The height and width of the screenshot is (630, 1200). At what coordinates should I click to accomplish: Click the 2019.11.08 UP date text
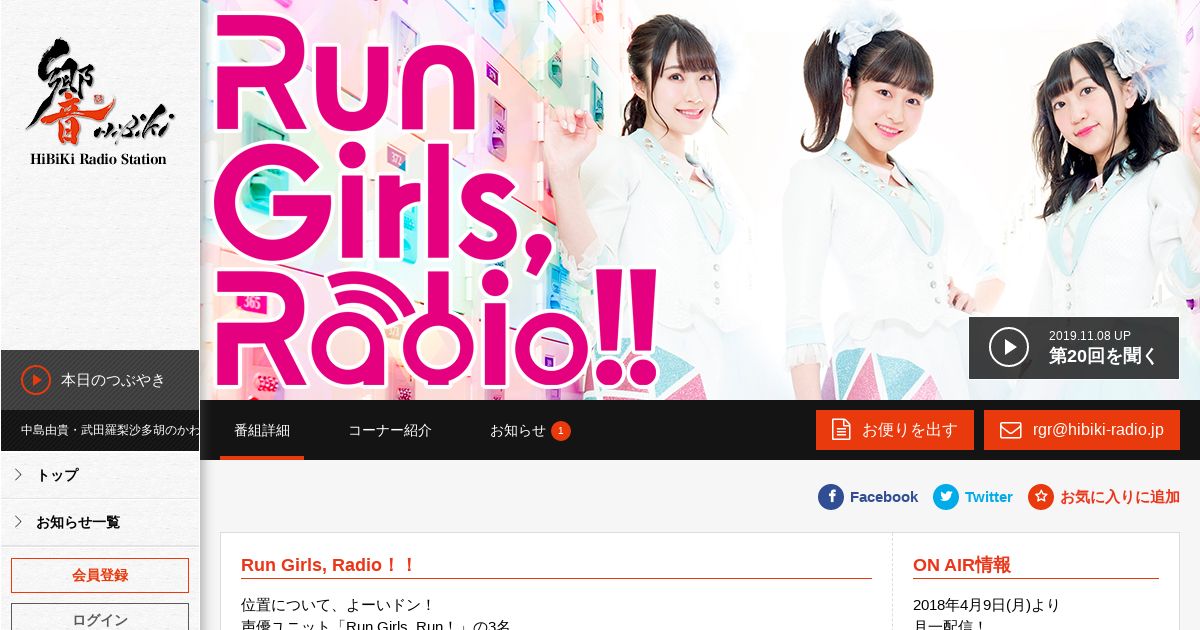[1090, 336]
